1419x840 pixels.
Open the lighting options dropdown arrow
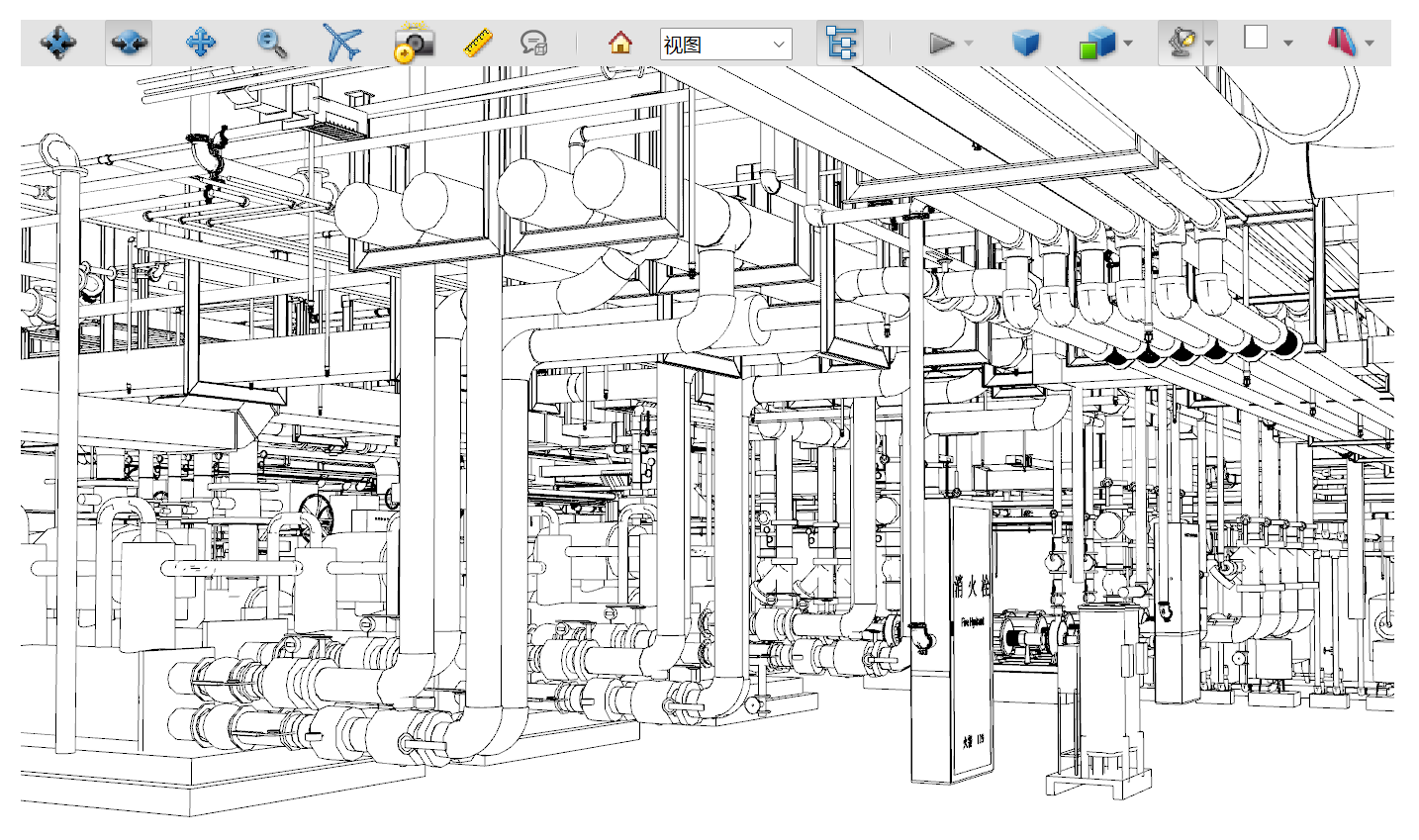[1209, 44]
